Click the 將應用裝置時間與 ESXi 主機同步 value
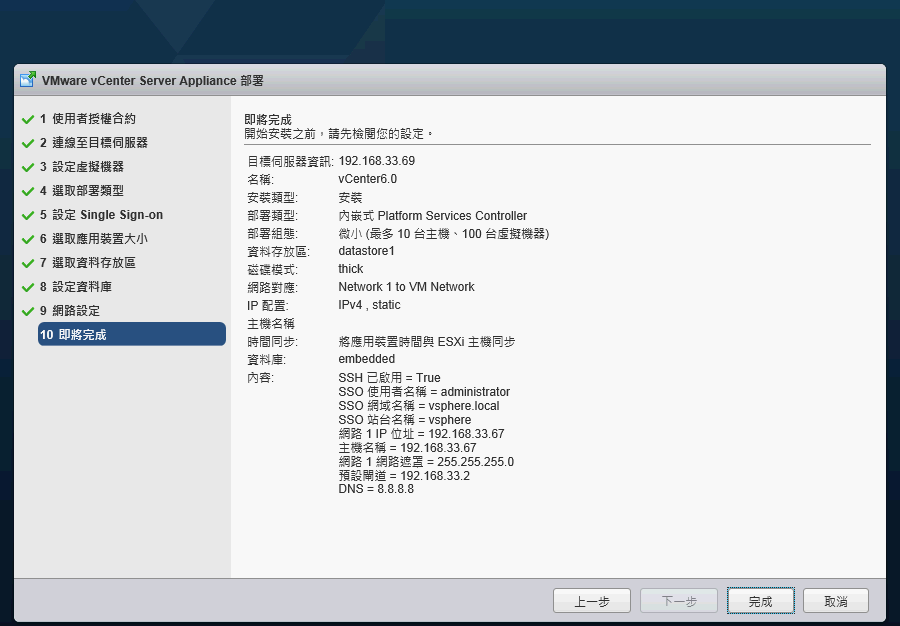 pyautogui.click(x=427, y=342)
